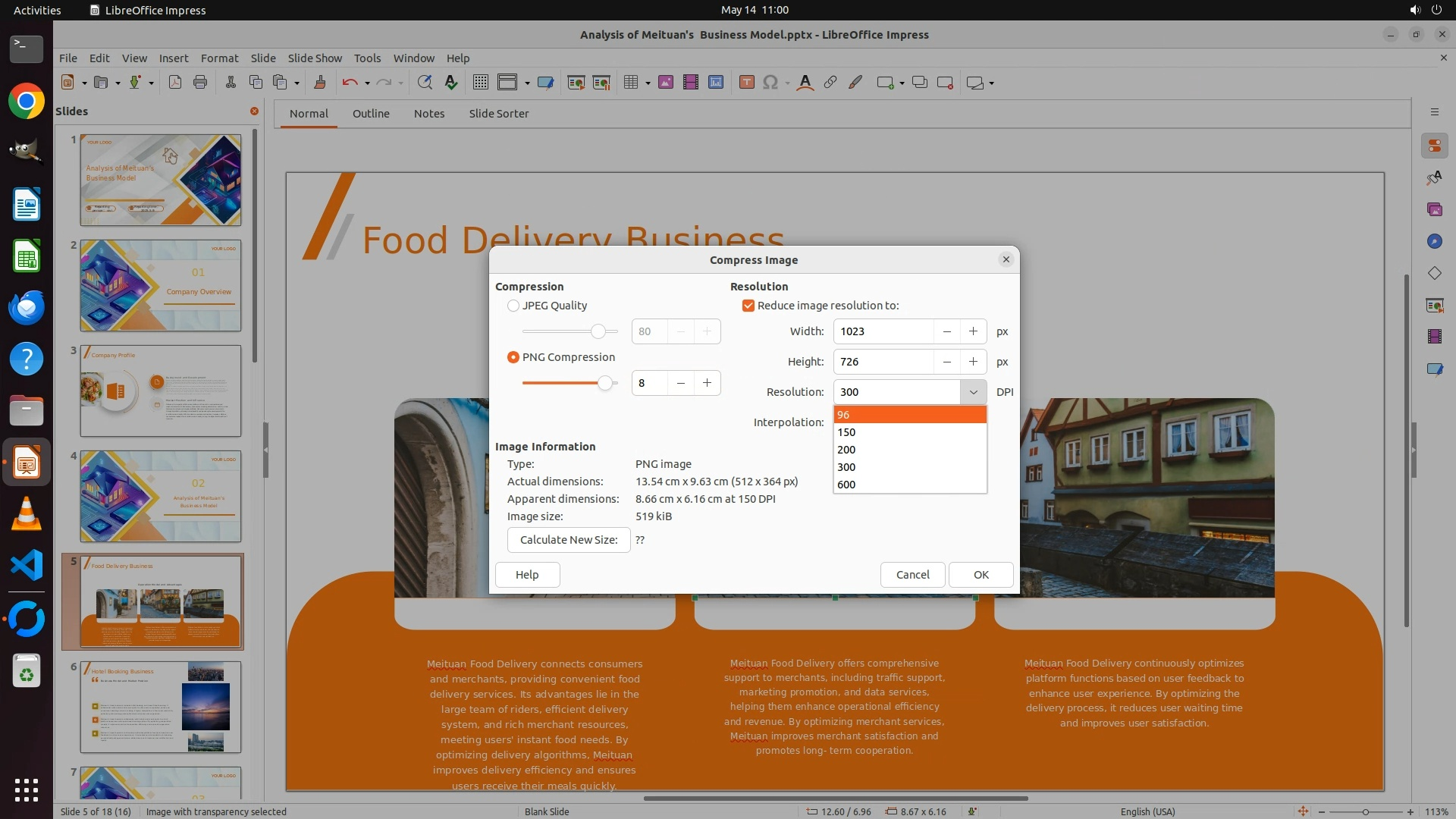
Task: Select 600 DPI from the list
Action: pos(846,485)
